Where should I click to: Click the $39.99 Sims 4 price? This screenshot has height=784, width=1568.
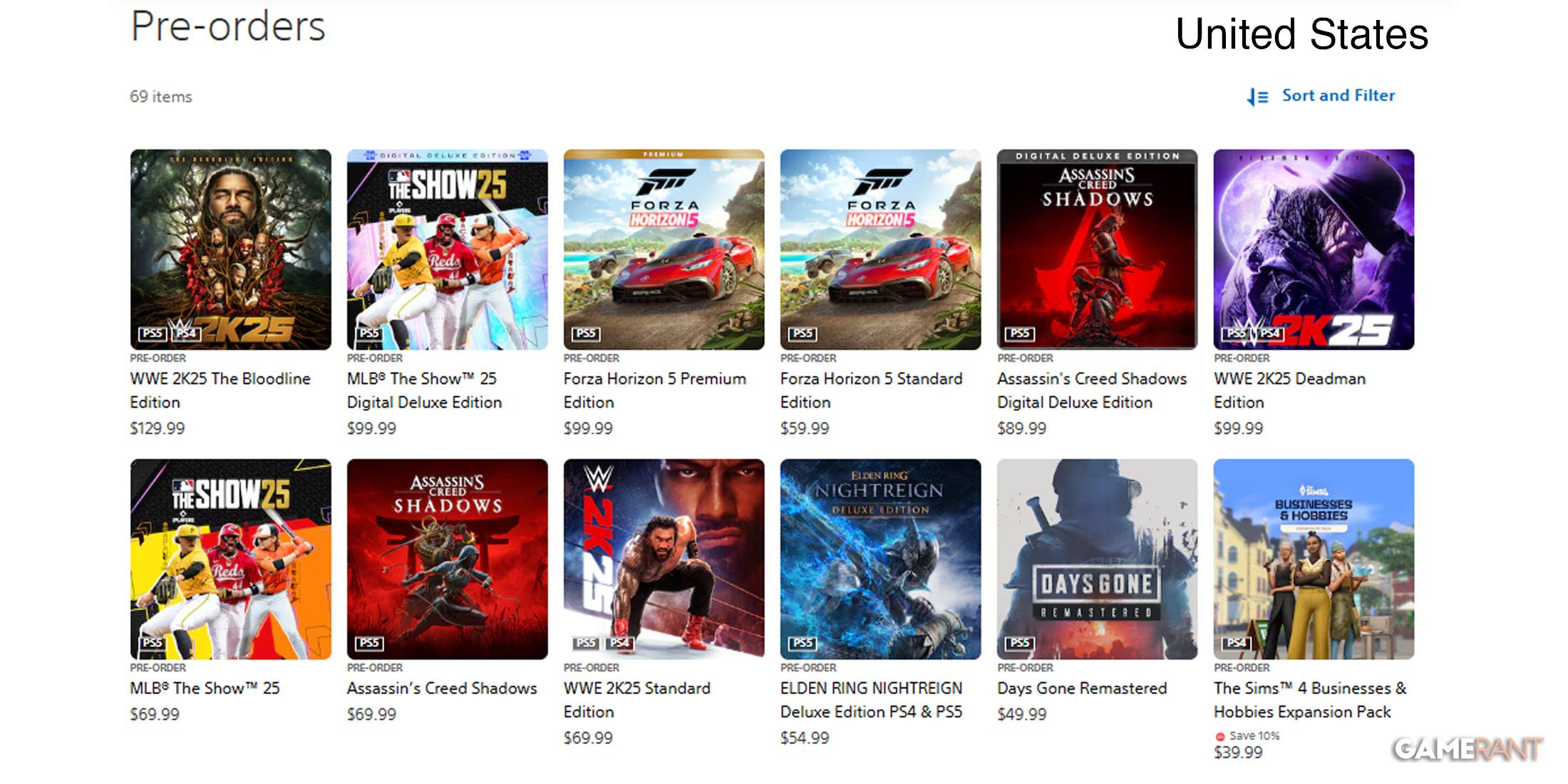pos(1238,753)
